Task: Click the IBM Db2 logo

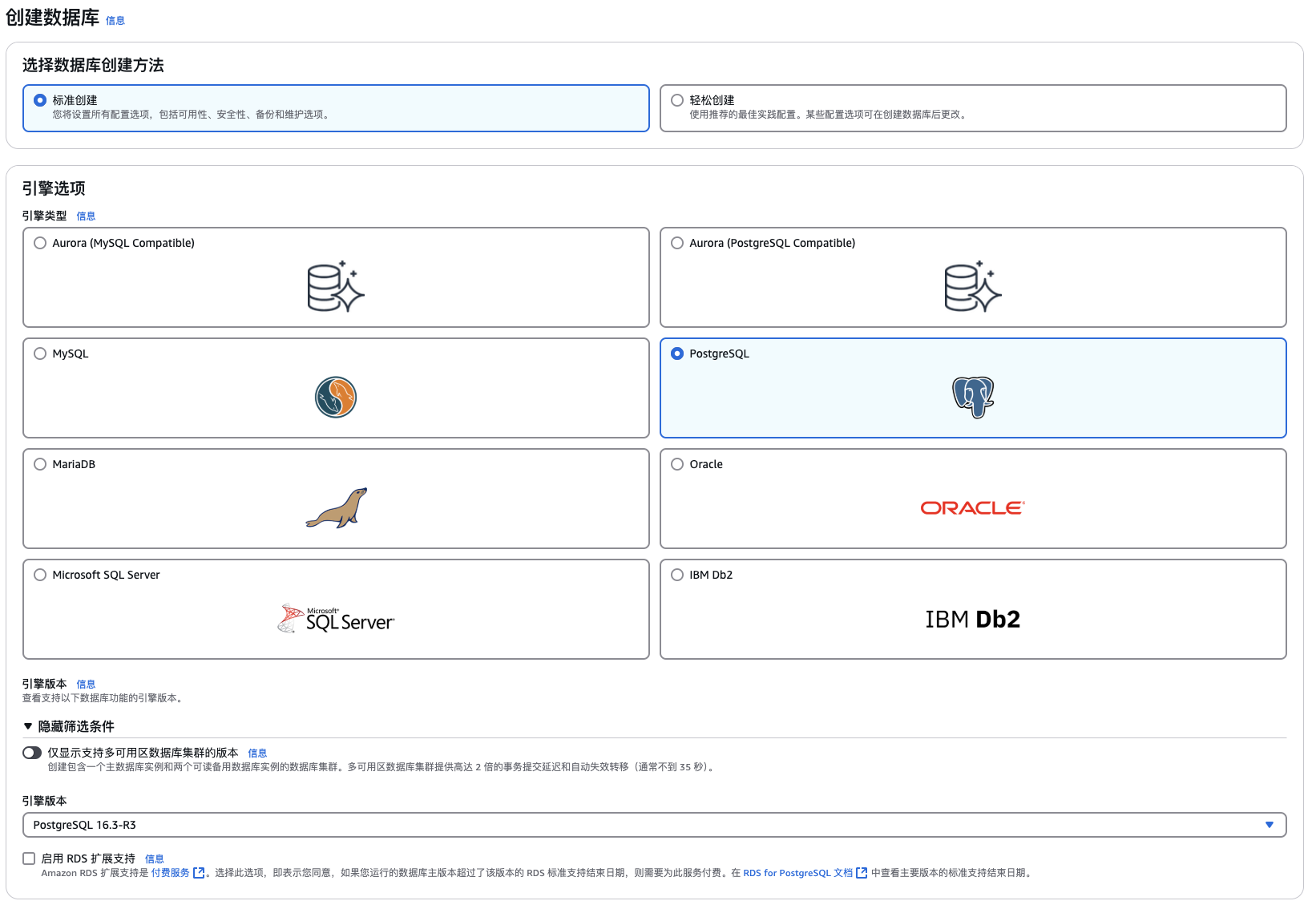Action: click(973, 619)
